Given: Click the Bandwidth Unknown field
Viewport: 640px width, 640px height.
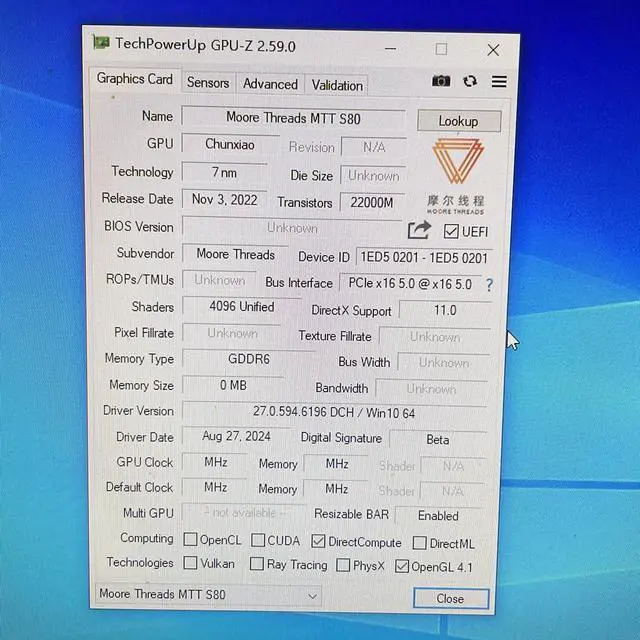Looking at the screenshot, I should 431,389.
